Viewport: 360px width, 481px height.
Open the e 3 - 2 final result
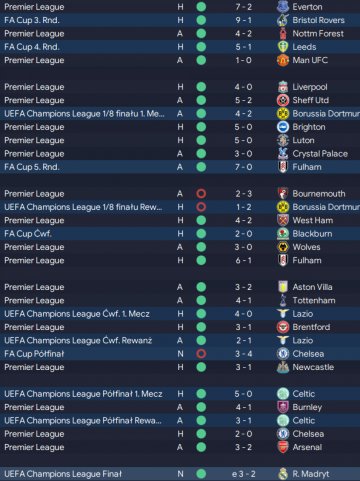243,474
